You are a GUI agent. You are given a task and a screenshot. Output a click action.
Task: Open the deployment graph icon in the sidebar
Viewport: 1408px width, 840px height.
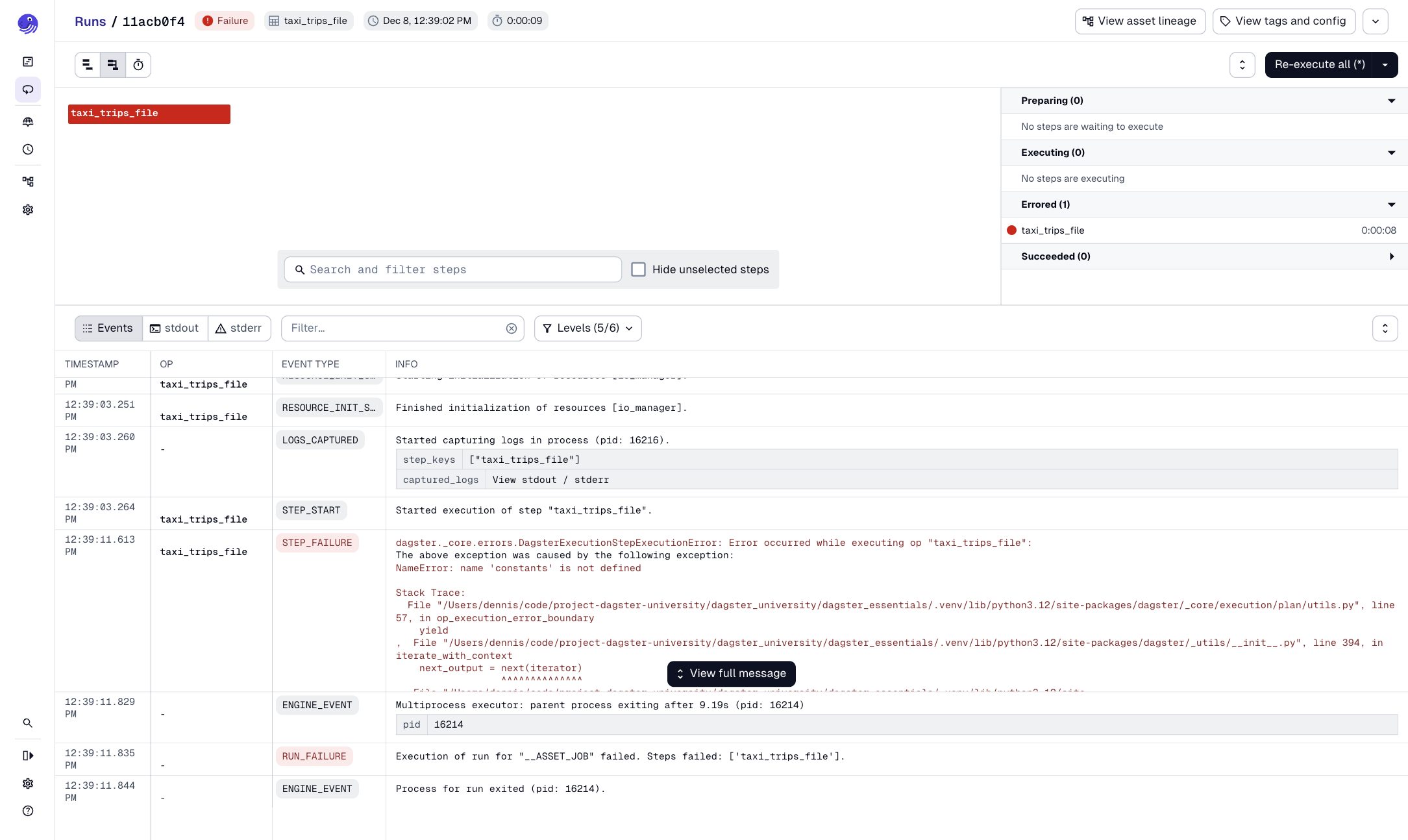(28, 181)
